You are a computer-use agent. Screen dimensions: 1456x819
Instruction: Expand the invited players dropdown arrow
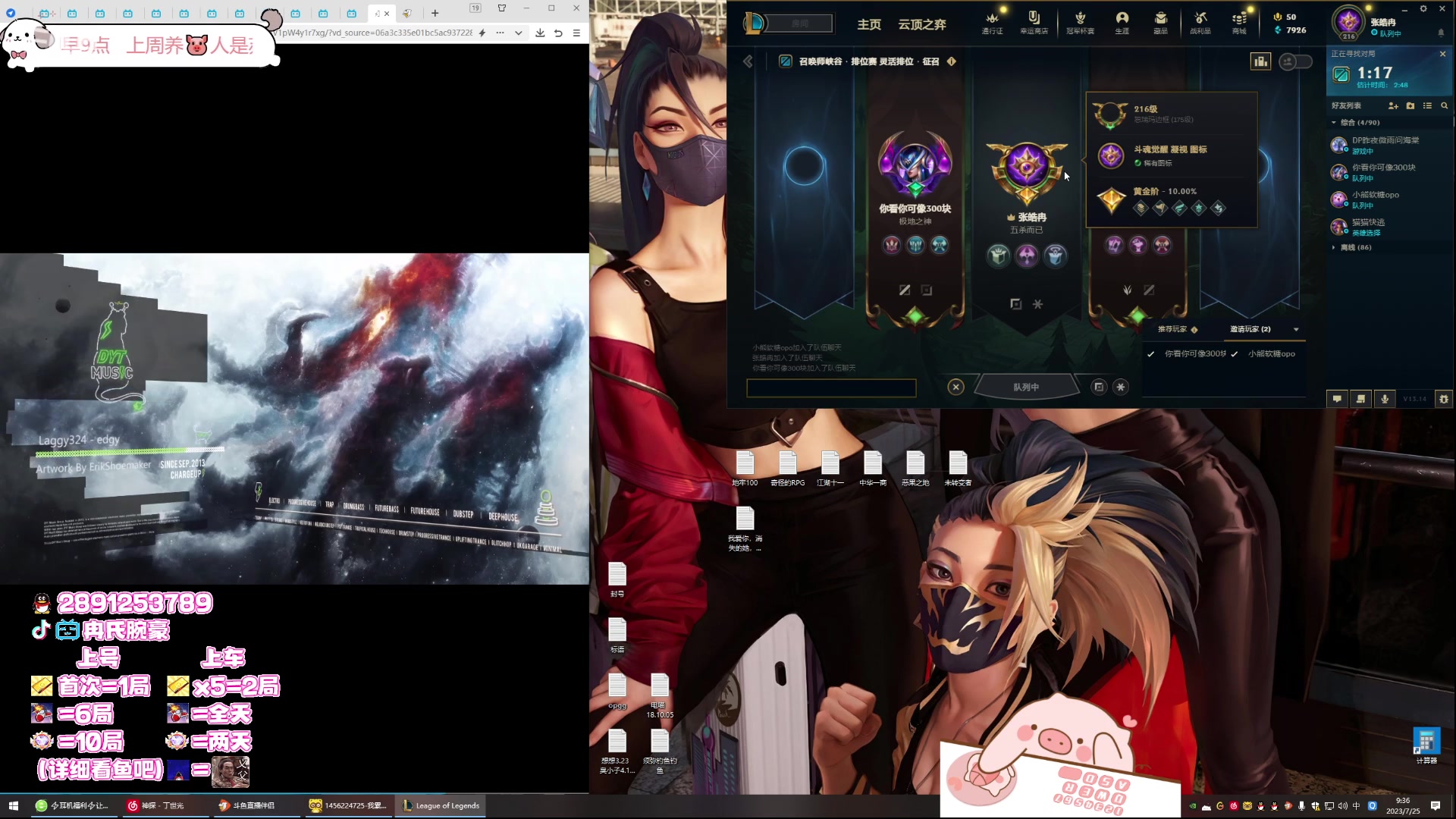click(x=1296, y=329)
